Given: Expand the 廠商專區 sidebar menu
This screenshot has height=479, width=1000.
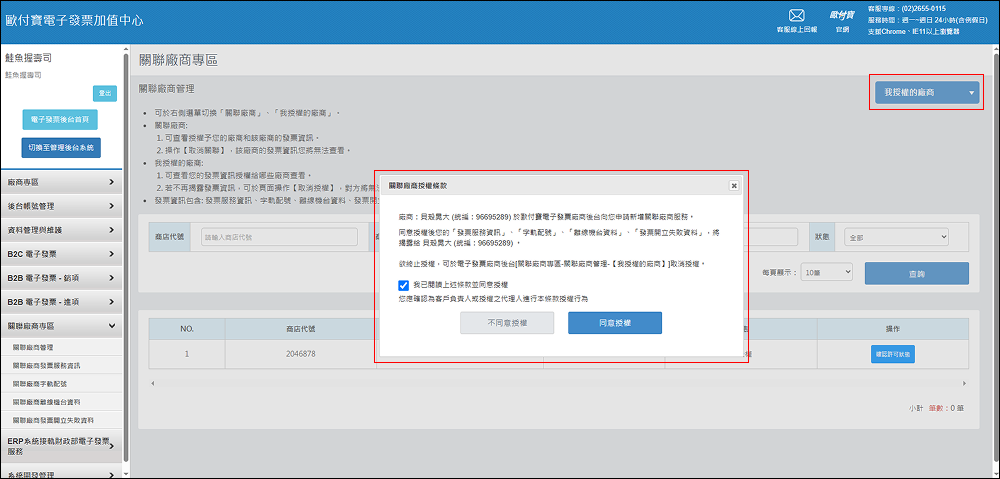Looking at the screenshot, I should pyautogui.click(x=62, y=182).
